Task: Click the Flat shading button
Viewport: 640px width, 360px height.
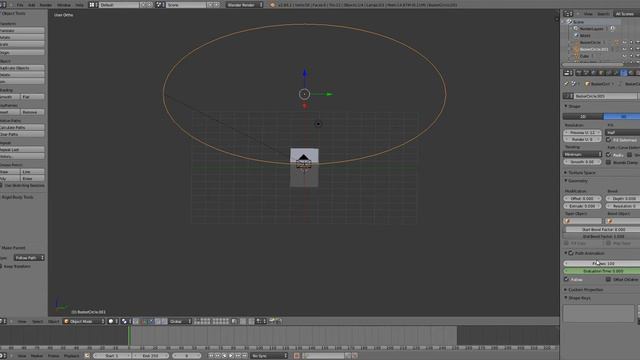Action: (x=32, y=97)
